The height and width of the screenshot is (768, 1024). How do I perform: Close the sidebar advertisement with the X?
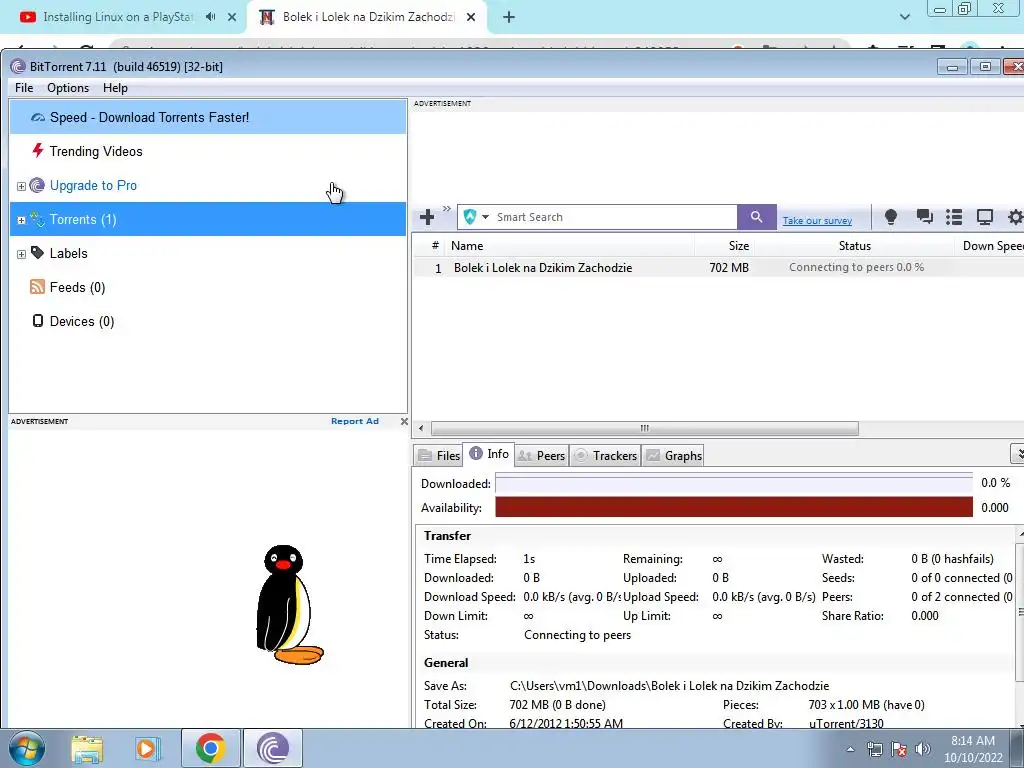tap(404, 421)
